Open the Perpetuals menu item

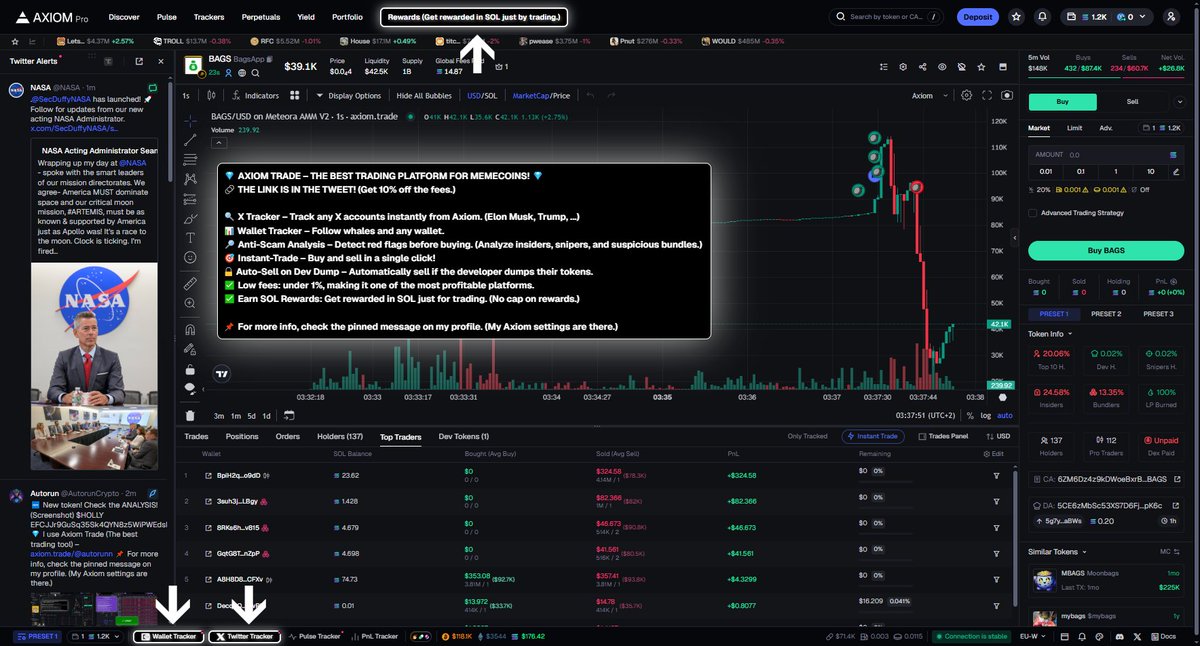[261, 17]
